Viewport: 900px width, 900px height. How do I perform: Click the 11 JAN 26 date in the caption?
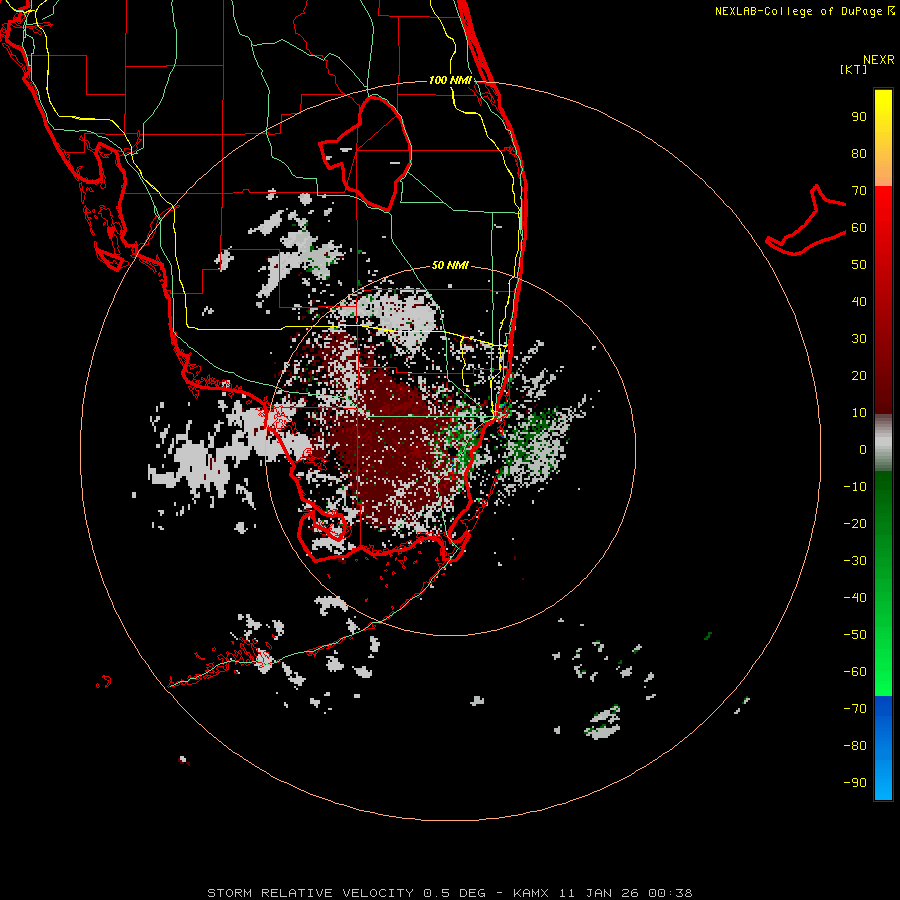coord(599,893)
